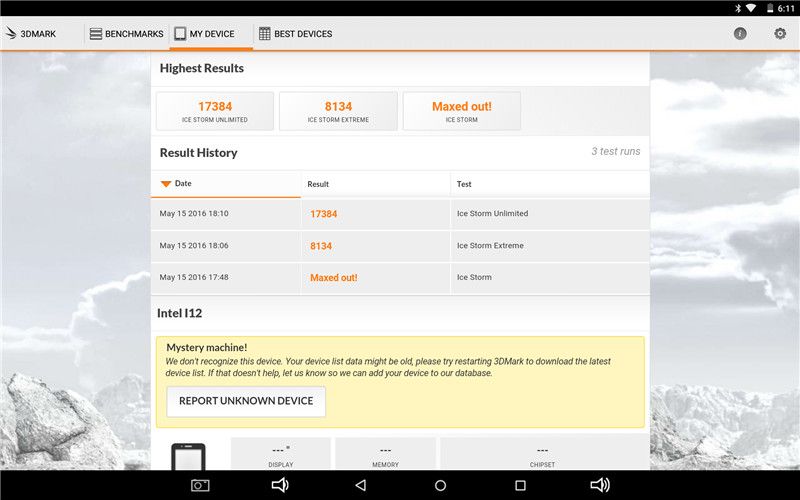The width and height of the screenshot is (800, 500).
Task: Tap the battery status icon
Action: (770, 8)
